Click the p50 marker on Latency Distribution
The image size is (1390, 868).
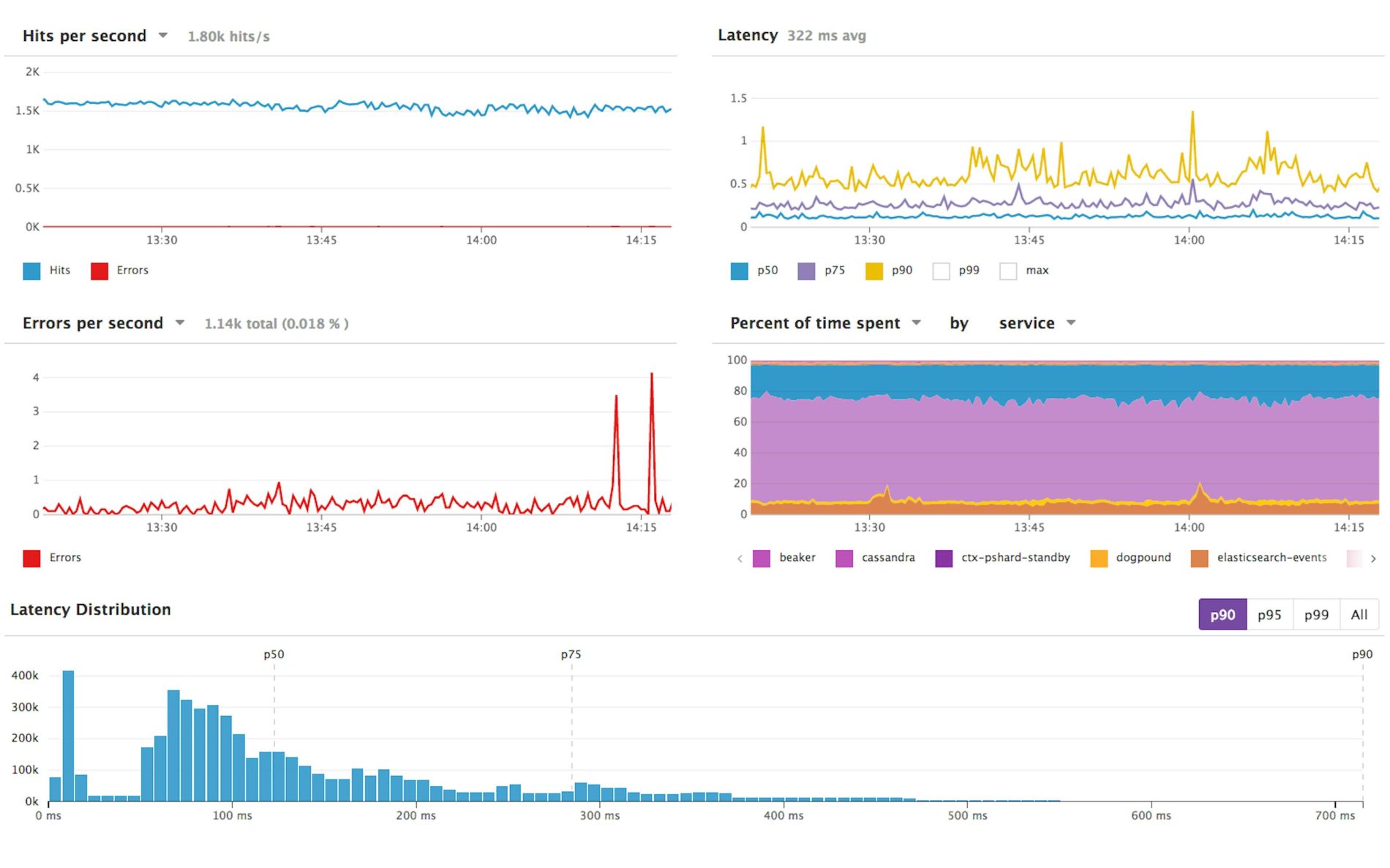click(x=274, y=654)
